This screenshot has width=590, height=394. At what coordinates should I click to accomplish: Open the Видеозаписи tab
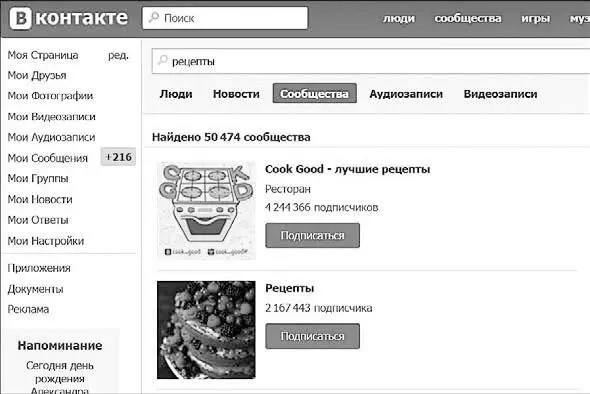pos(500,94)
